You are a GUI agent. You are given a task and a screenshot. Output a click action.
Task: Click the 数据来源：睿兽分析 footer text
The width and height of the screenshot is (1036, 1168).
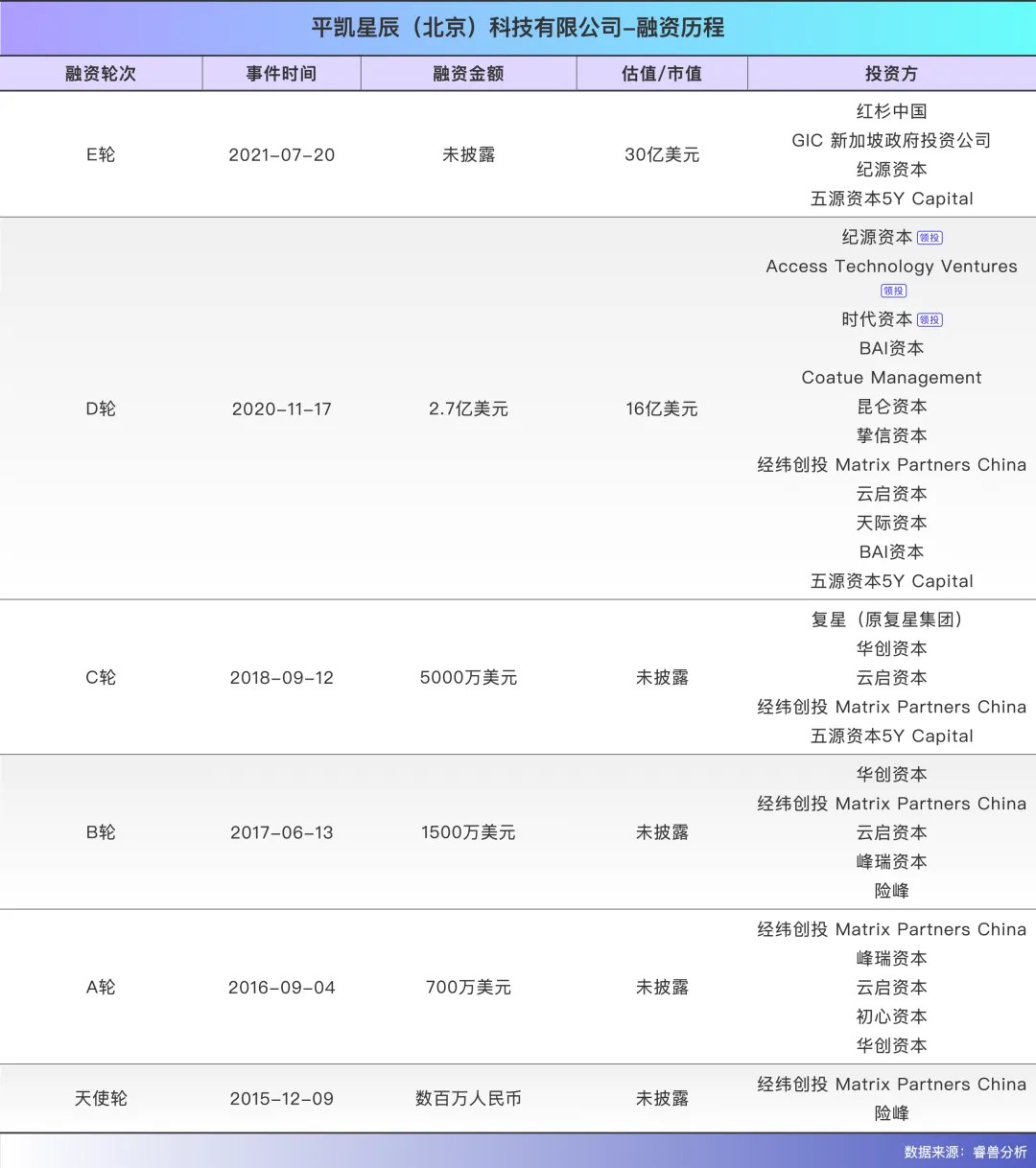tap(964, 1152)
